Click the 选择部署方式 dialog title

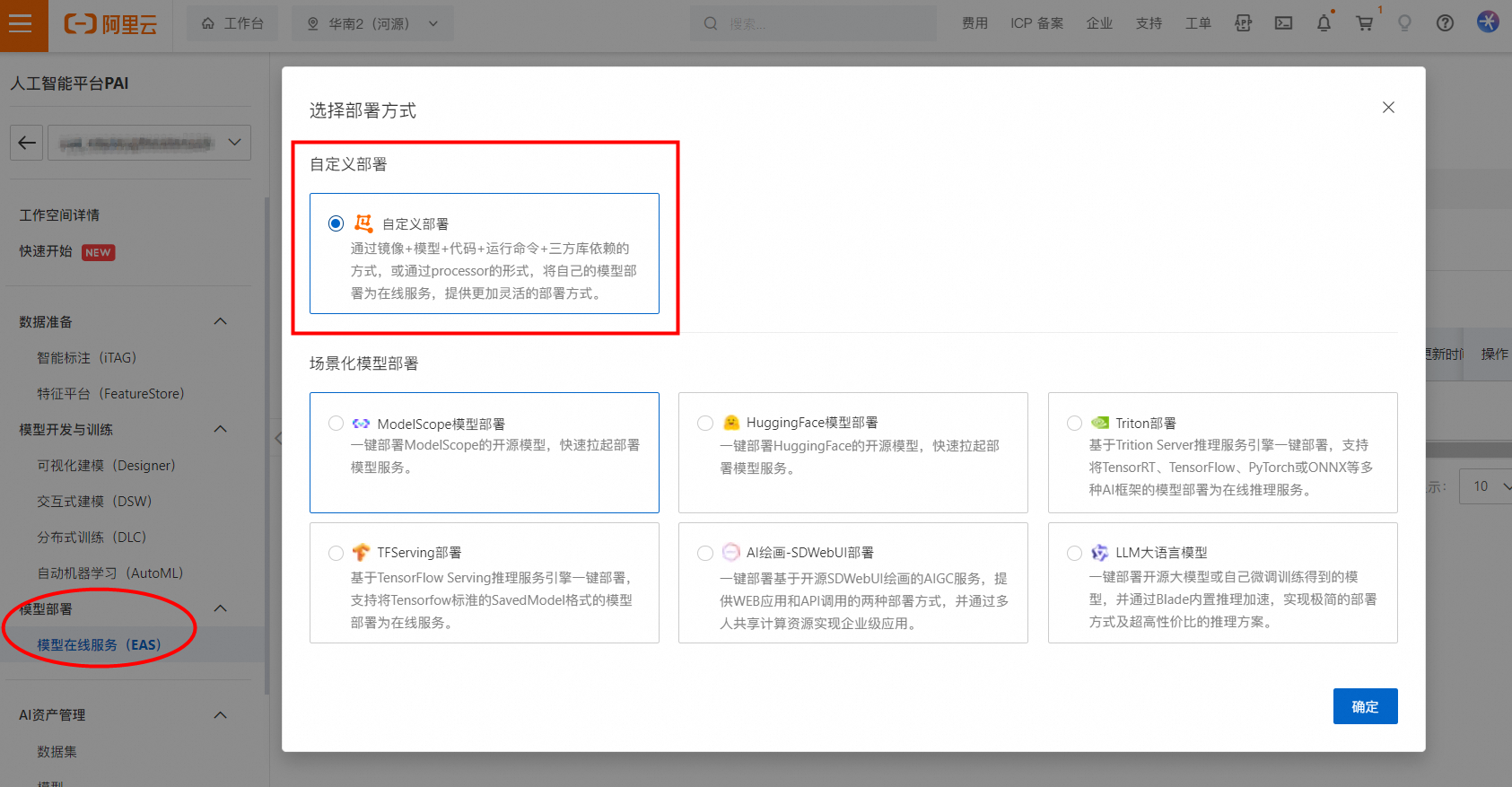[x=363, y=110]
